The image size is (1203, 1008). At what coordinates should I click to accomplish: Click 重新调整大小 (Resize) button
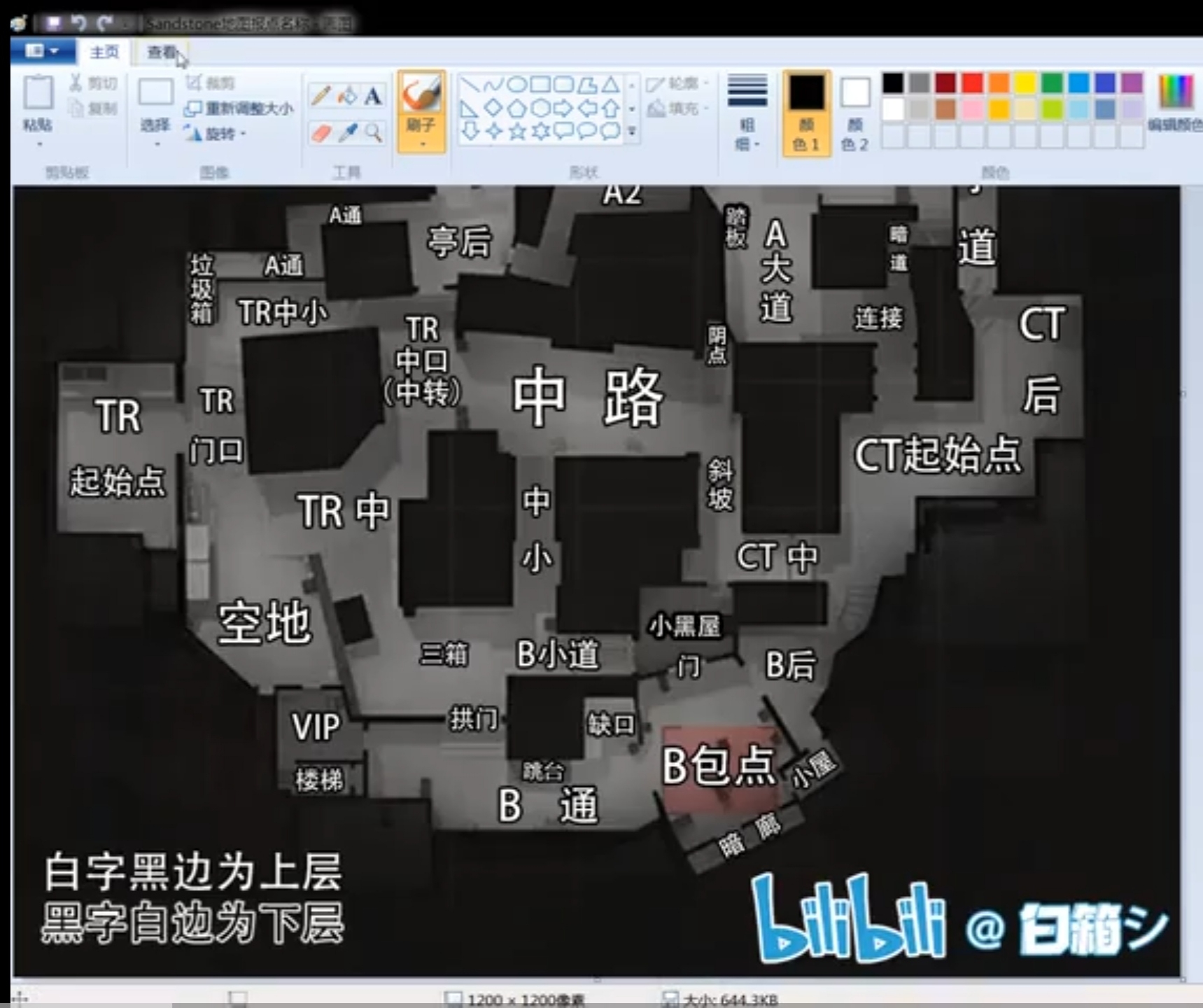click(239, 108)
